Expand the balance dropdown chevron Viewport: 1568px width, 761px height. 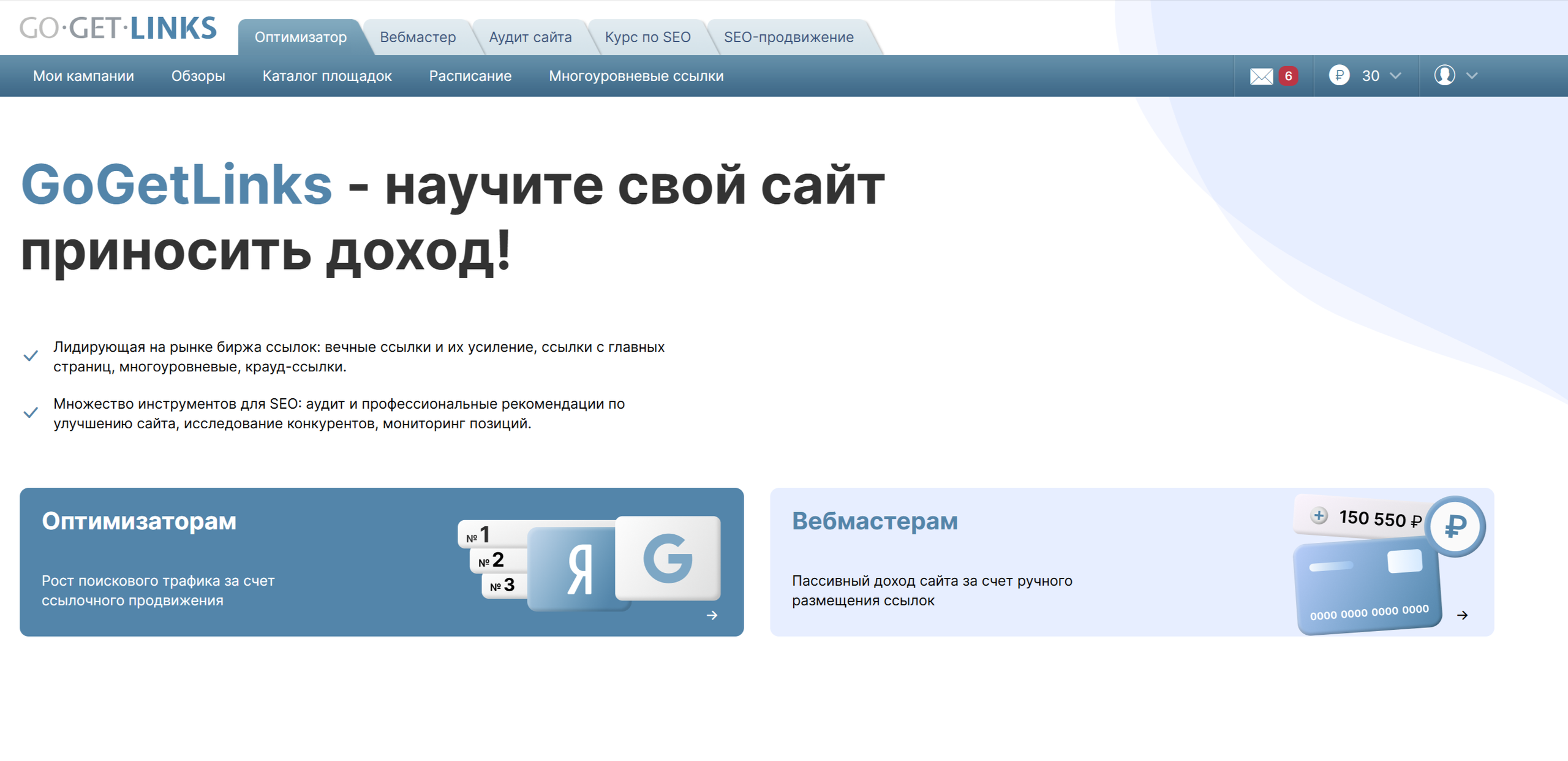1395,75
